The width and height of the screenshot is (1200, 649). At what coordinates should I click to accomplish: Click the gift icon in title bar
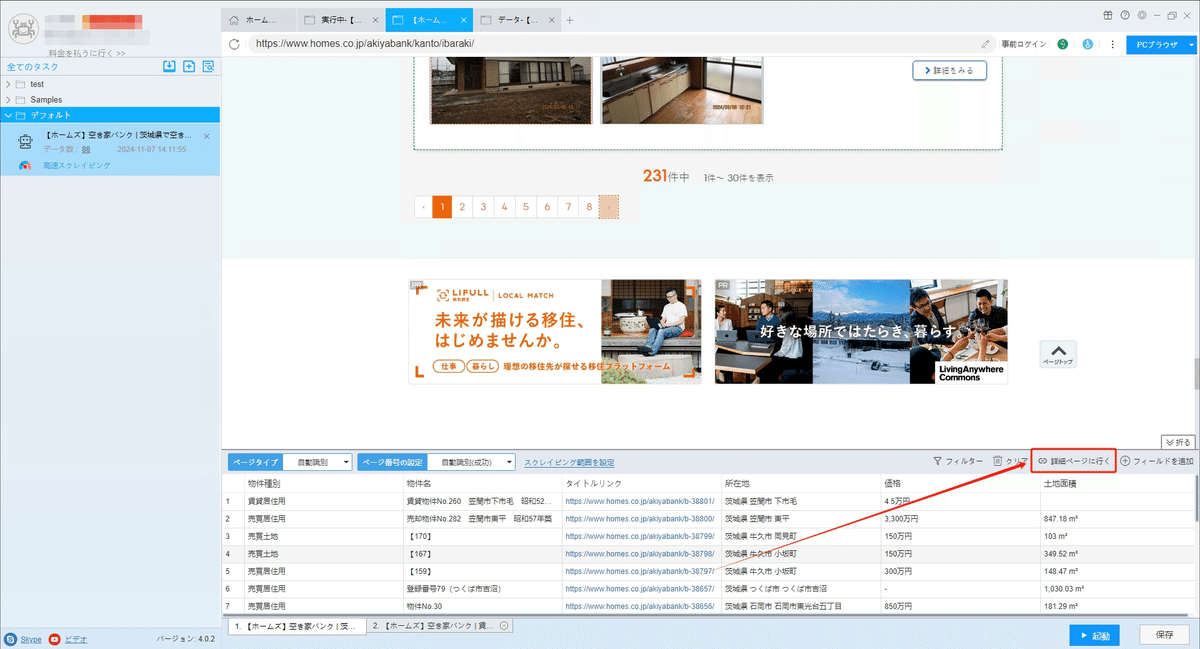coord(1108,15)
